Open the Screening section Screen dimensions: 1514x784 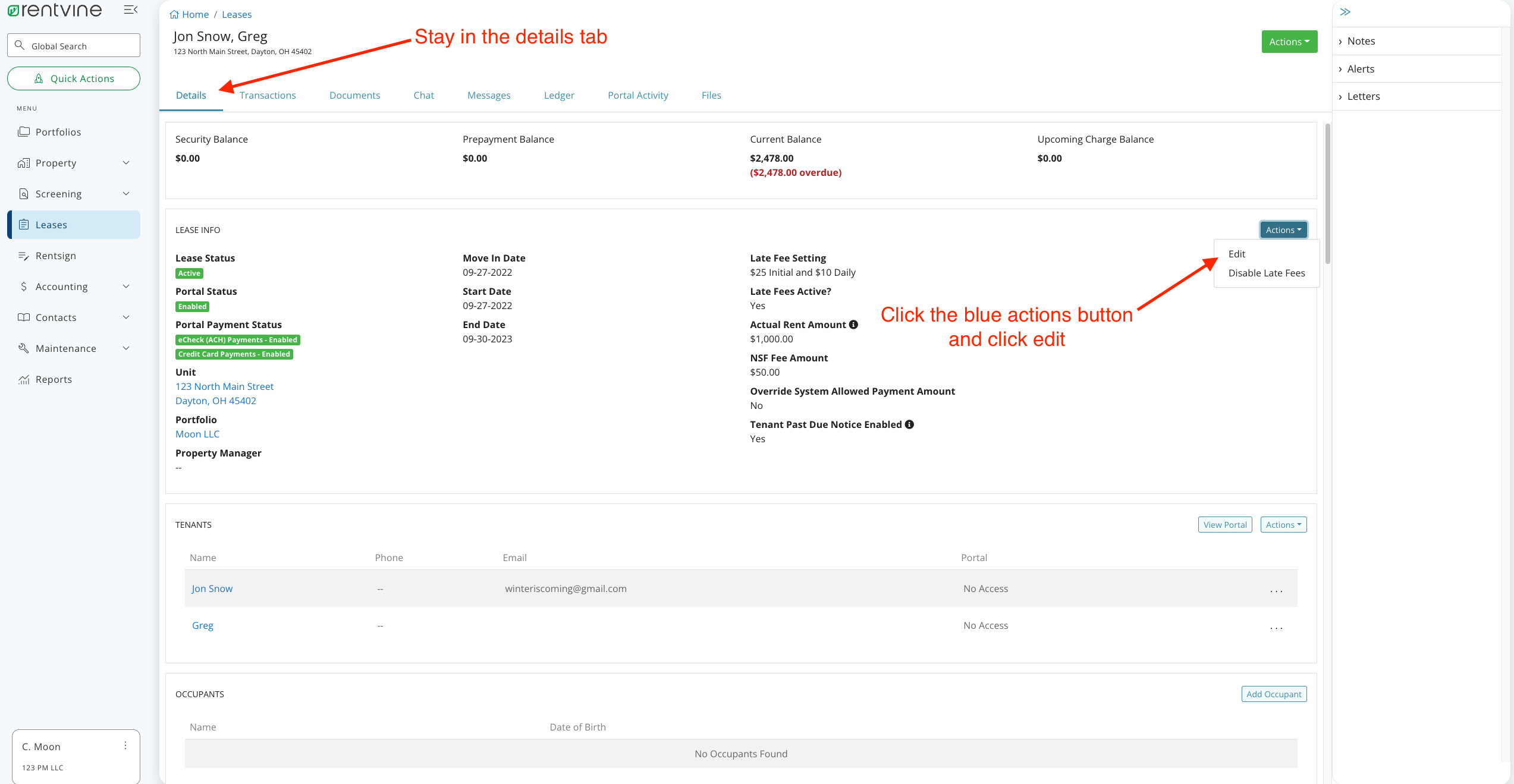(x=58, y=193)
